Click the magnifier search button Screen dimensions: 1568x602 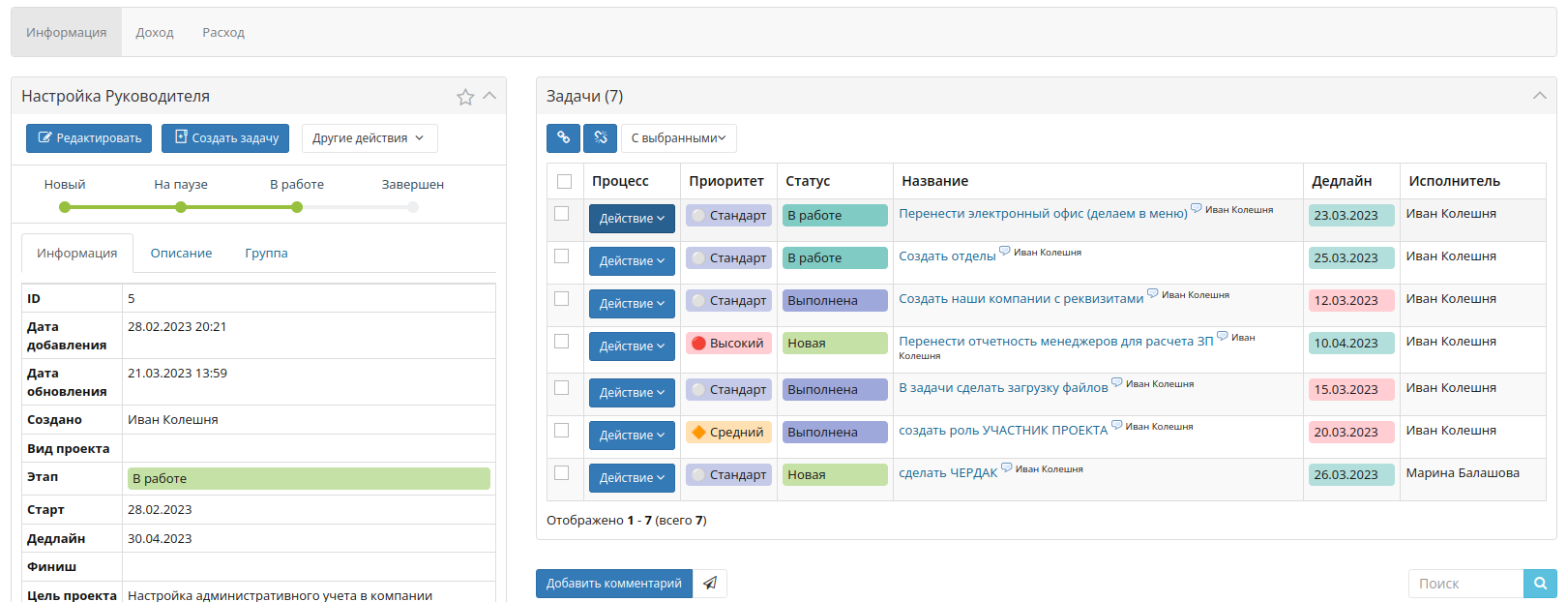click(1540, 584)
